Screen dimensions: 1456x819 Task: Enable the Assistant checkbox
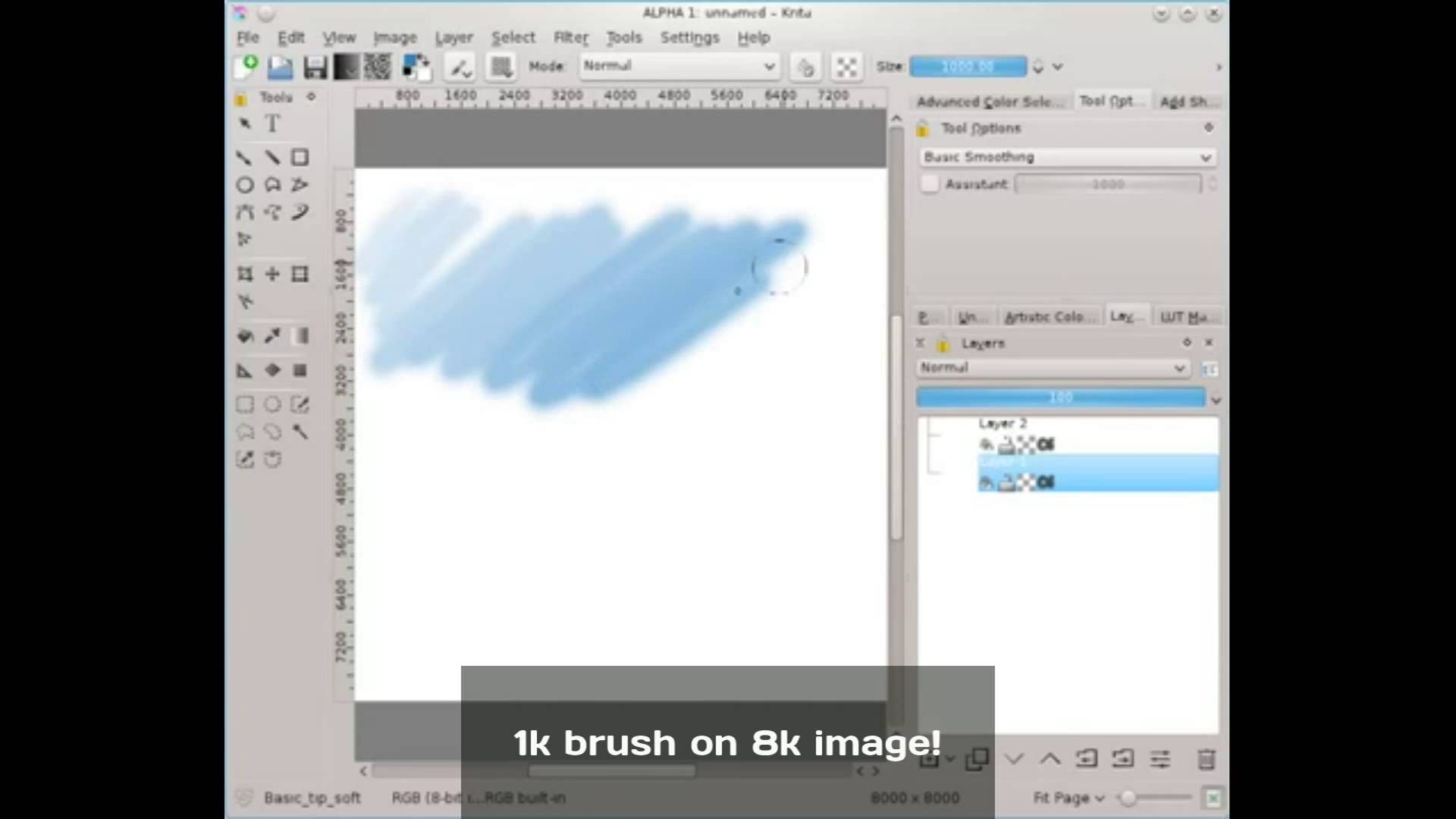click(930, 184)
